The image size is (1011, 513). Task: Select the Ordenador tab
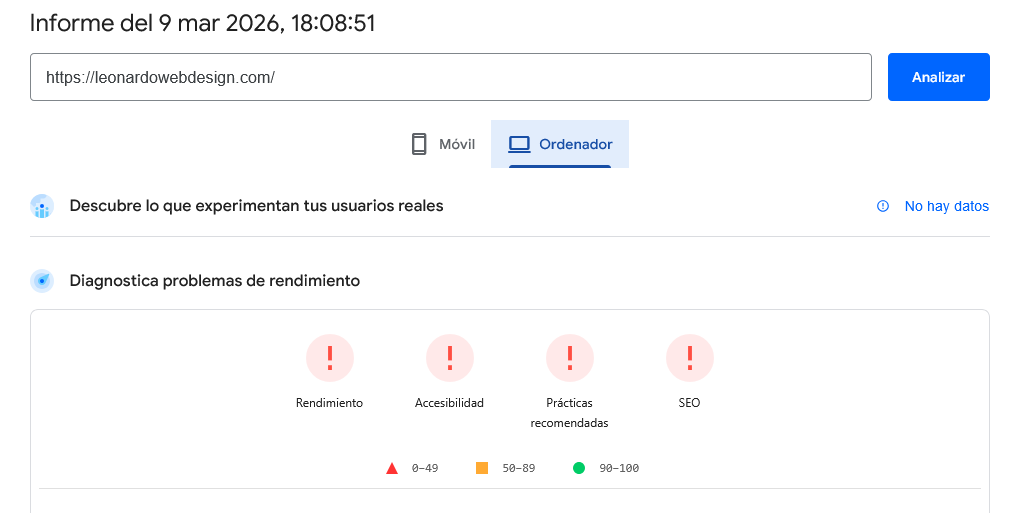[x=560, y=144]
